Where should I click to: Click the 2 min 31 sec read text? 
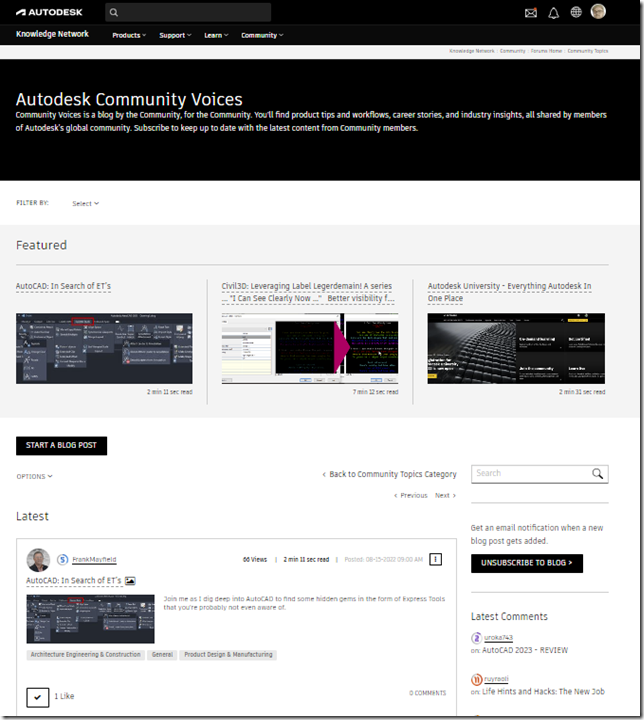pos(582,392)
